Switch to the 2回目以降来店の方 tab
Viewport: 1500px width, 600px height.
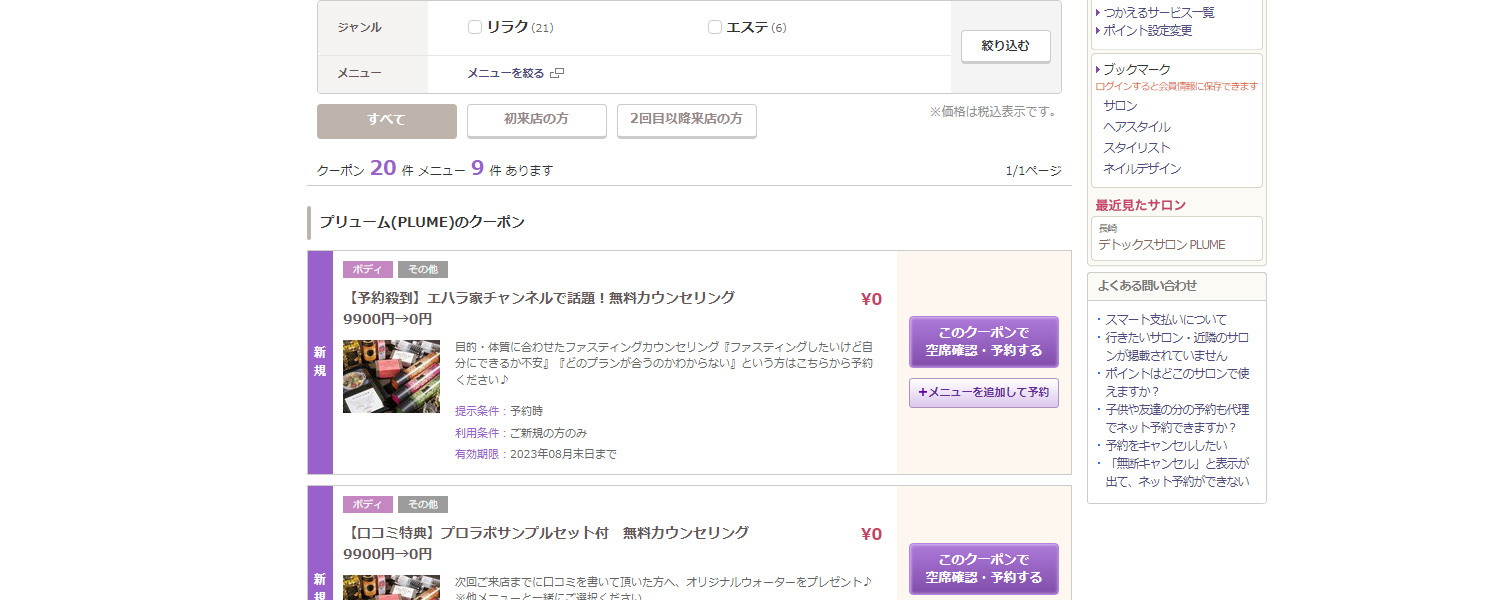pos(686,120)
